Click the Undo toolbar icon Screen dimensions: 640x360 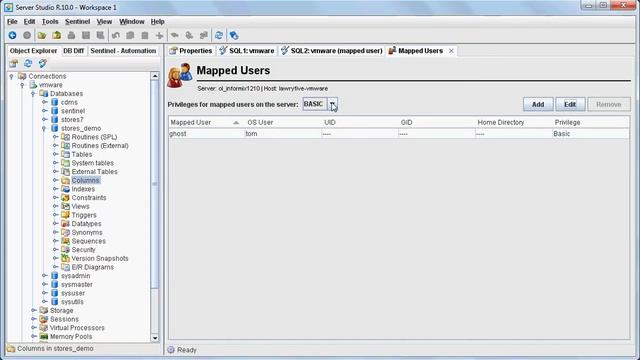tap(116, 36)
